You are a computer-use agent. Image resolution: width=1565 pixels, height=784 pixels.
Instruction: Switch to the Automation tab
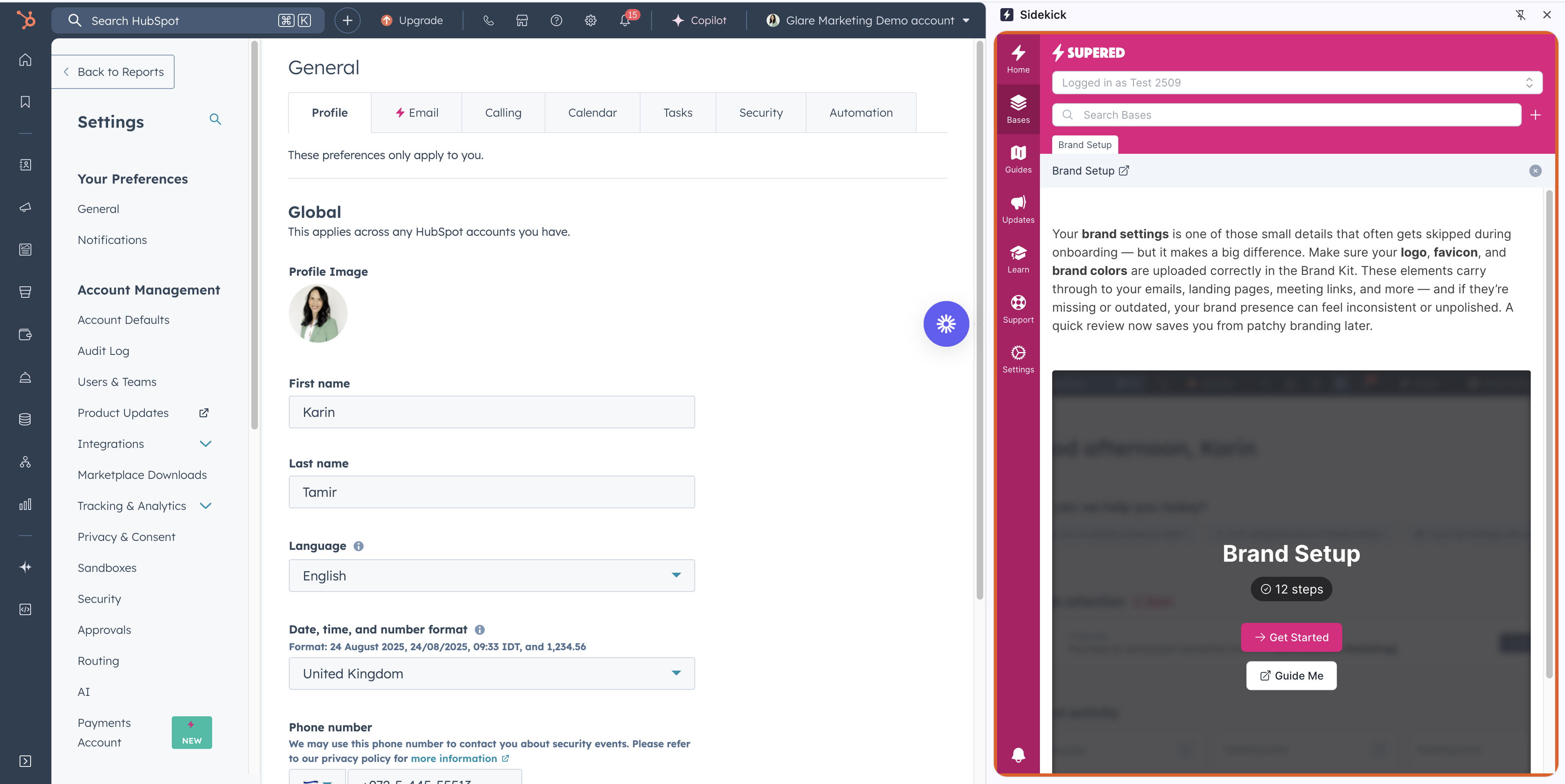[x=861, y=112]
